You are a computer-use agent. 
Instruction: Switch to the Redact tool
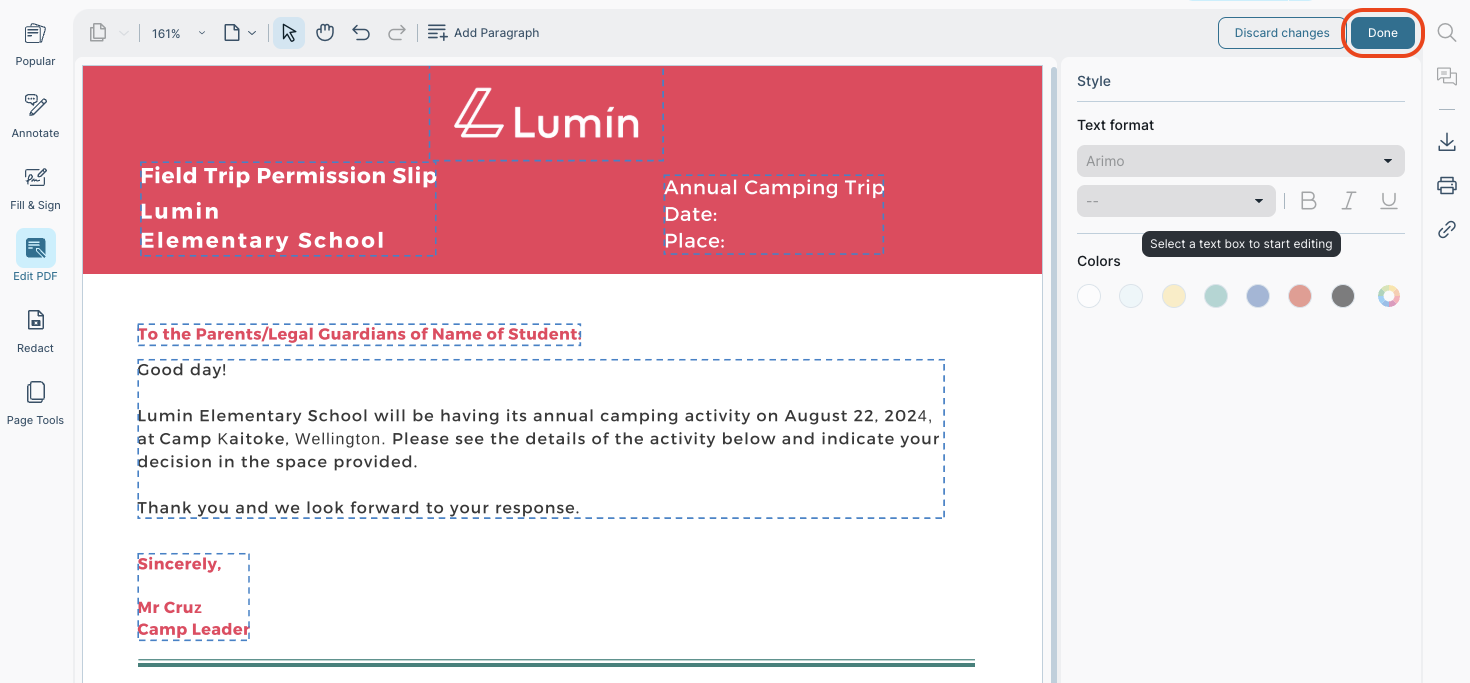tap(35, 330)
